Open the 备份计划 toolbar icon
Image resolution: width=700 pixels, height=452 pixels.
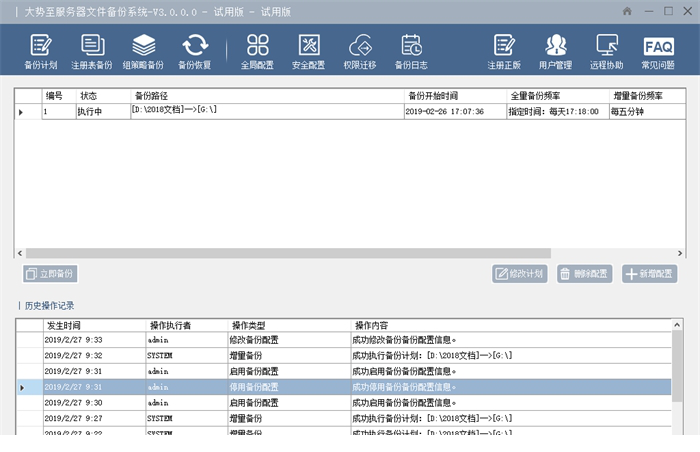[41, 51]
